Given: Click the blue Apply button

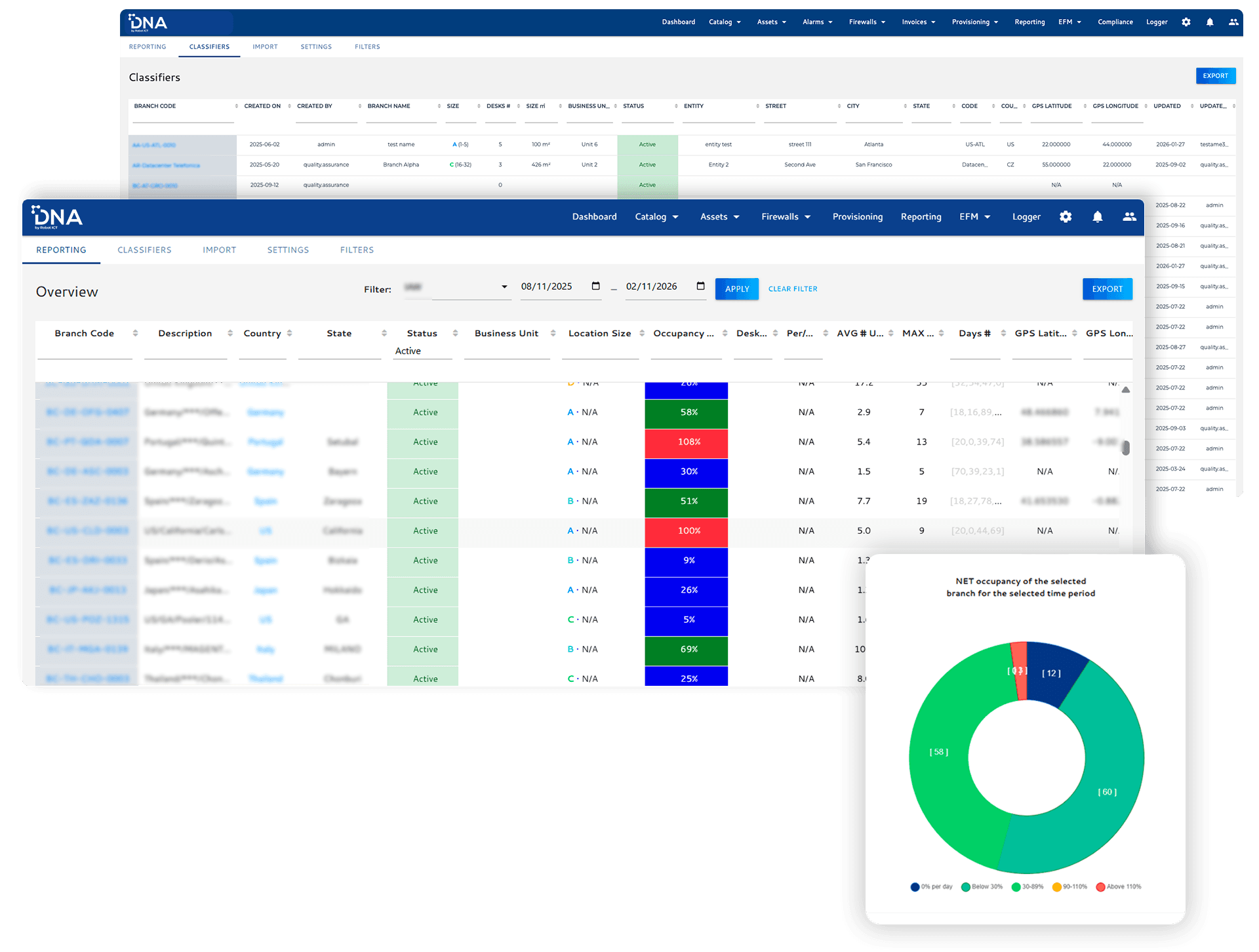Looking at the screenshot, I should 736,289.
